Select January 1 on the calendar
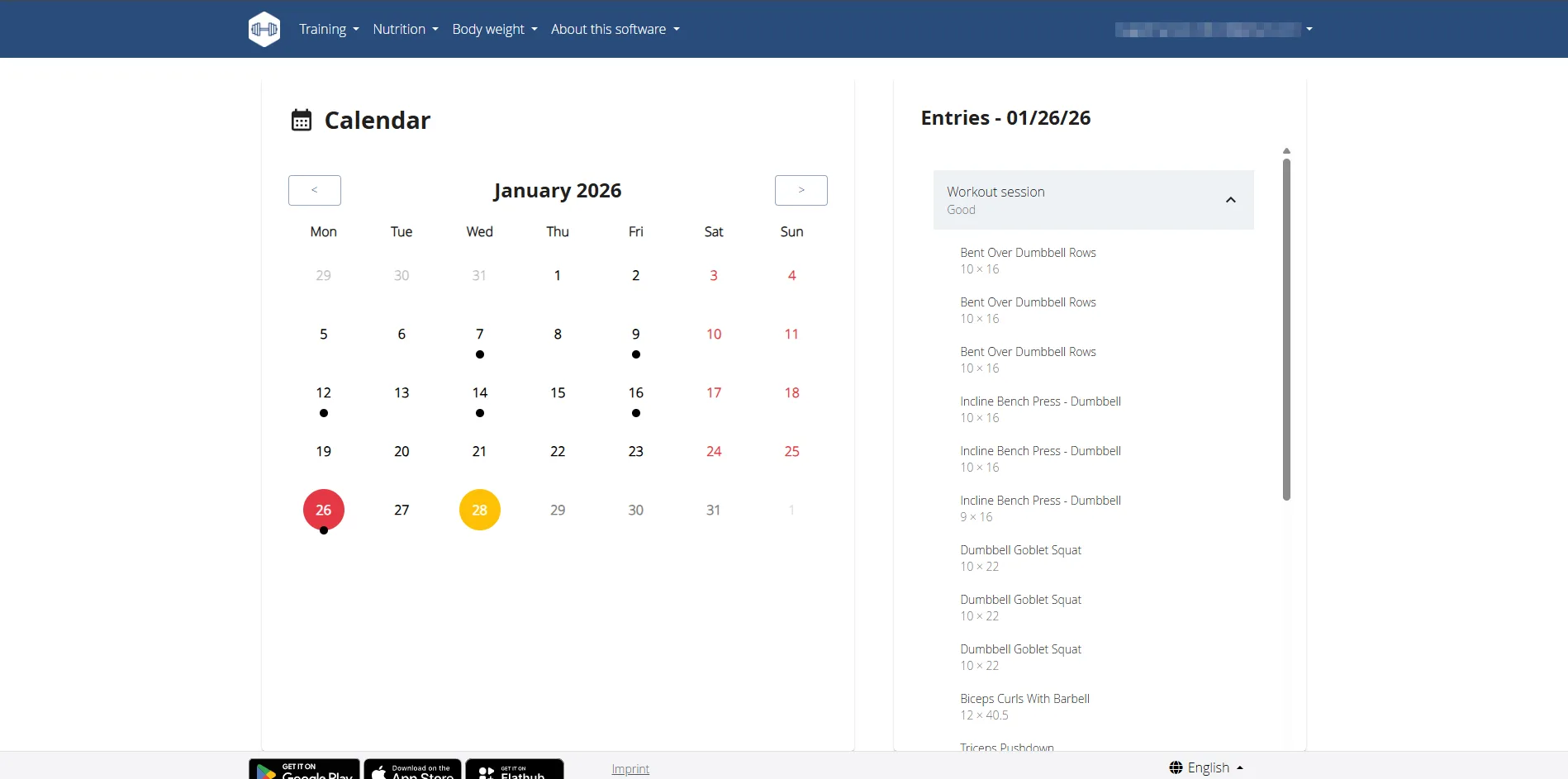Screen dimensions: 1568x779 (558, 275)
